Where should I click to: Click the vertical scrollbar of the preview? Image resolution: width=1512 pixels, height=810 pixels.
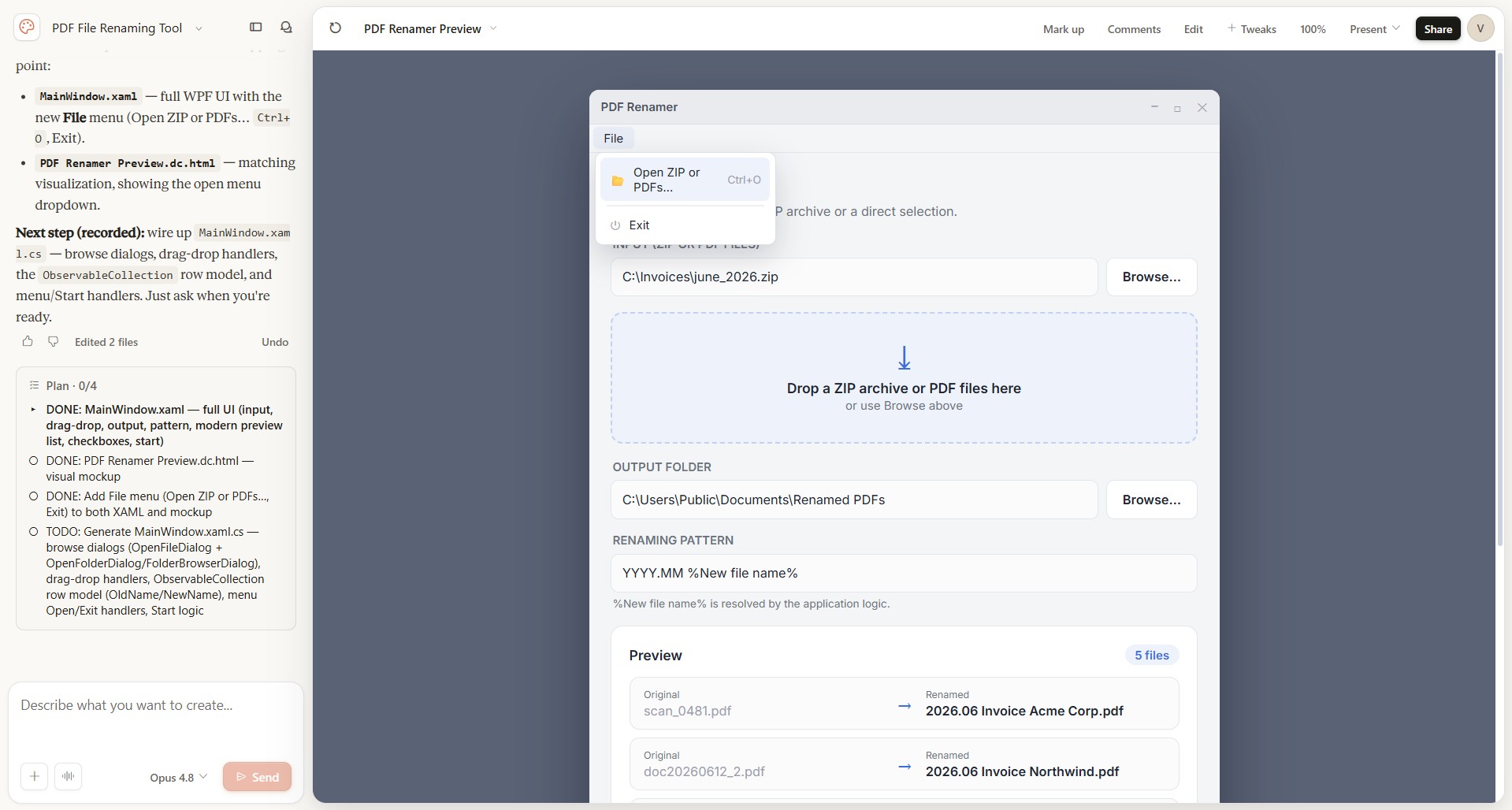coord(1501,299)
